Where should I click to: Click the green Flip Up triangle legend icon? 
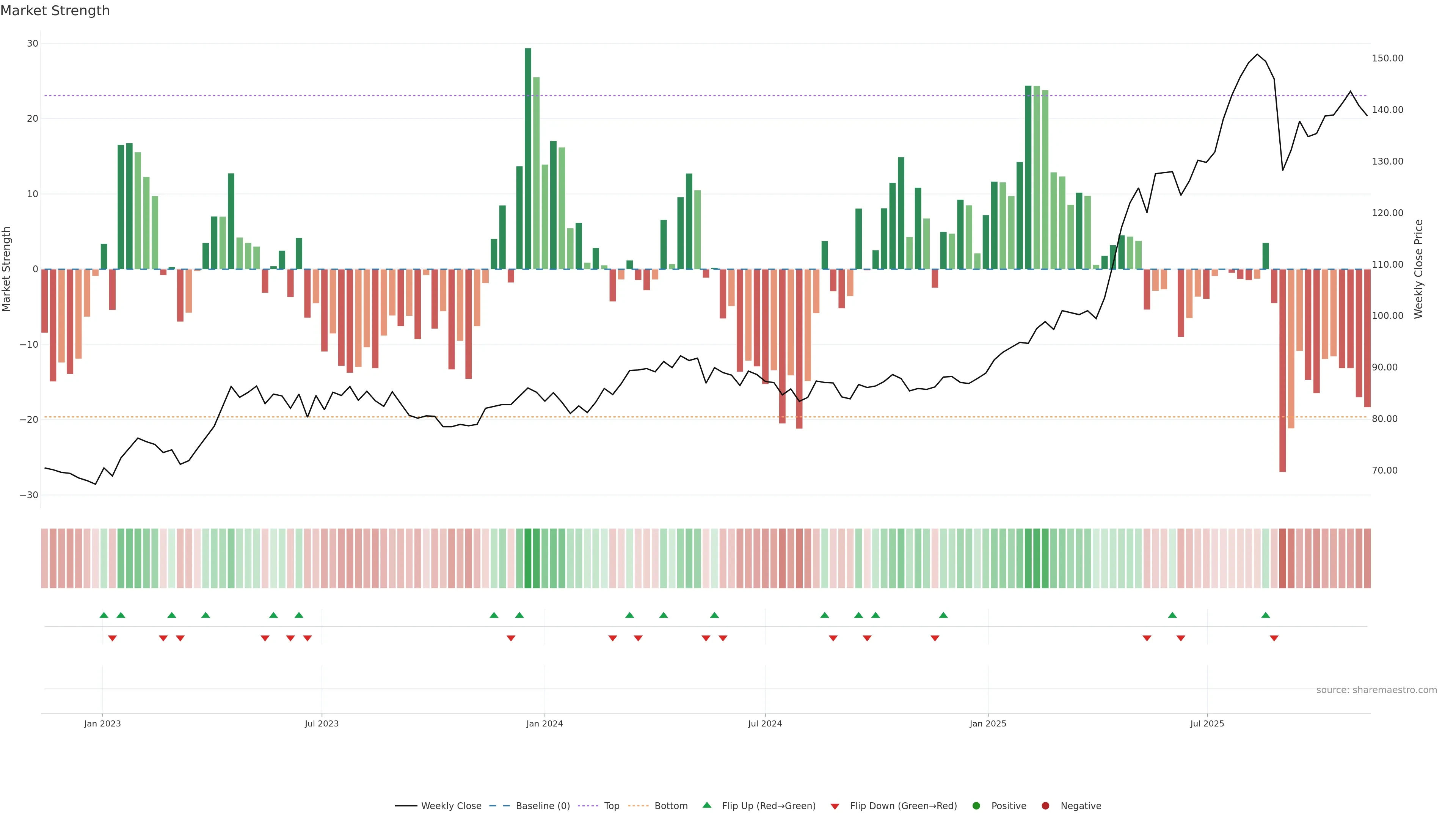pos(706,805)
